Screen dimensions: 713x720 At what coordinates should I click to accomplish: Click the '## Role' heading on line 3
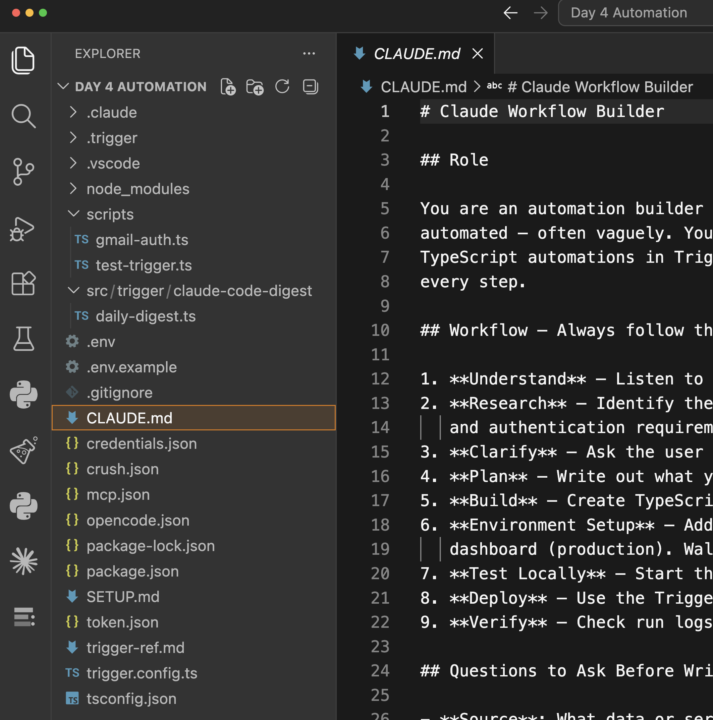coord(454,160)
